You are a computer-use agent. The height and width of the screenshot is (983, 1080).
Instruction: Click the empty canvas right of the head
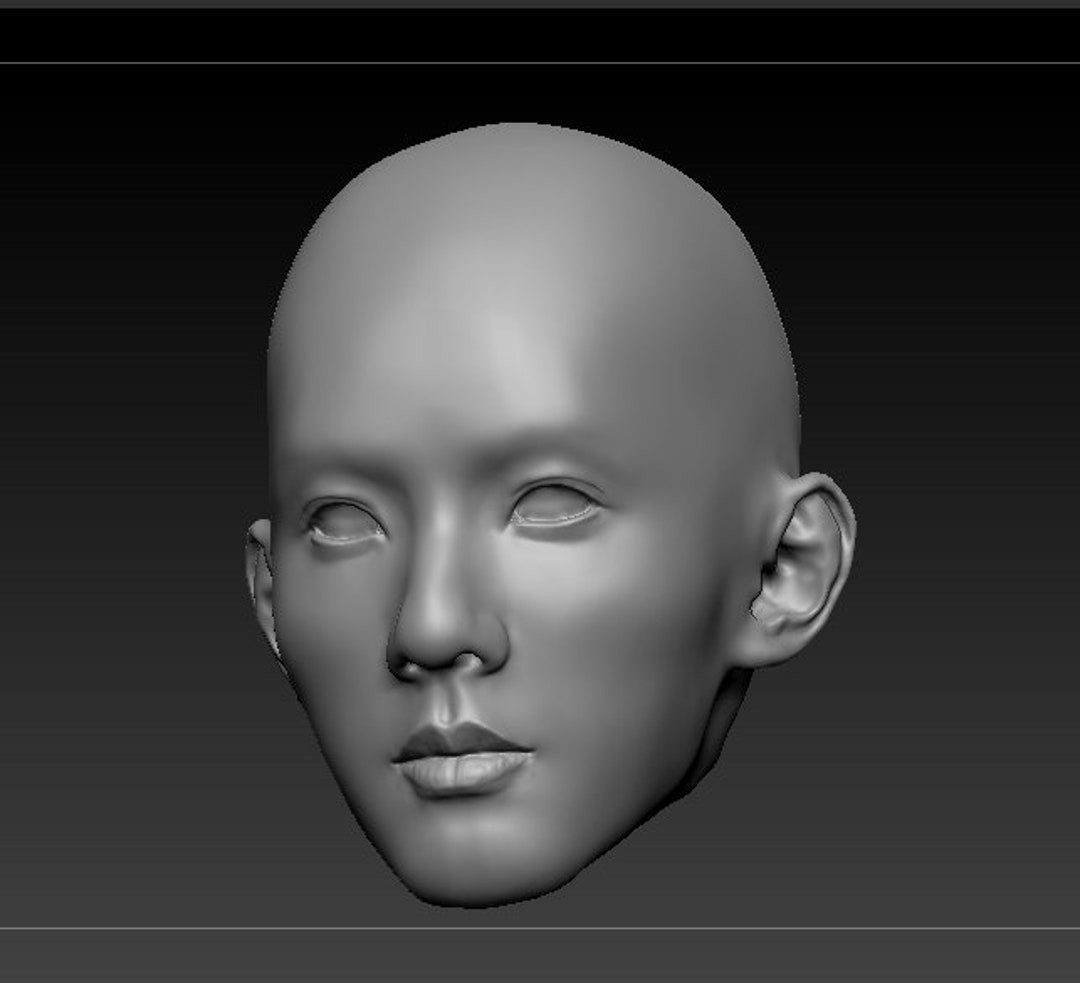click(960, 500)
